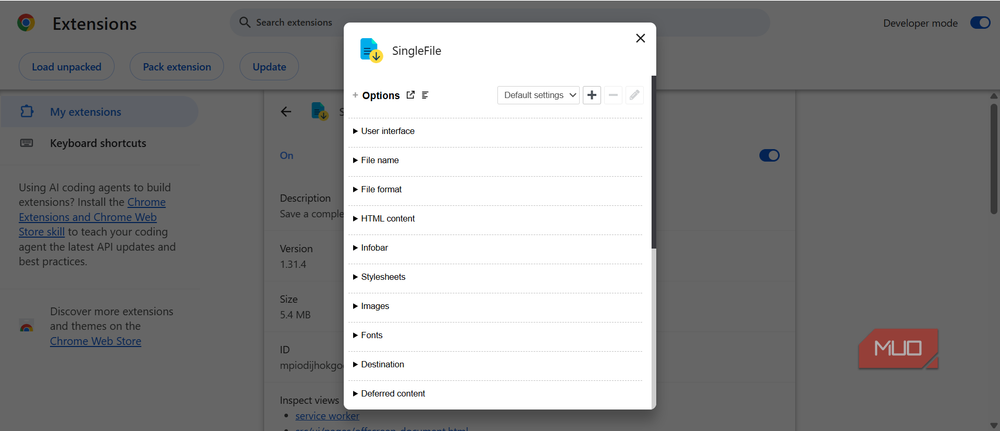Open the service worker inspect link

[327, 416]
